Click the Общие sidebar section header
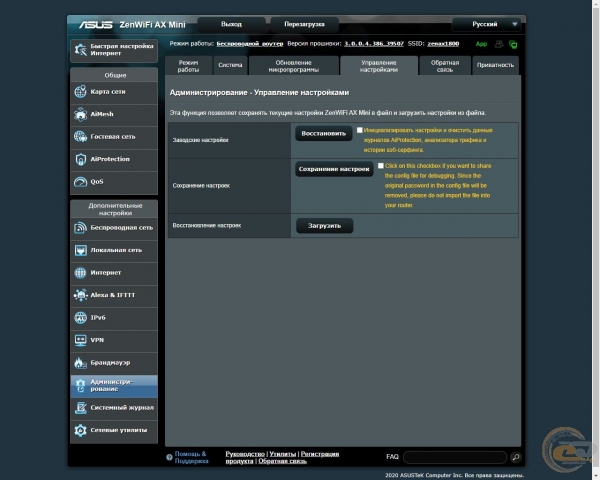This screenshot has width=600, height=480. click(115, 75)
